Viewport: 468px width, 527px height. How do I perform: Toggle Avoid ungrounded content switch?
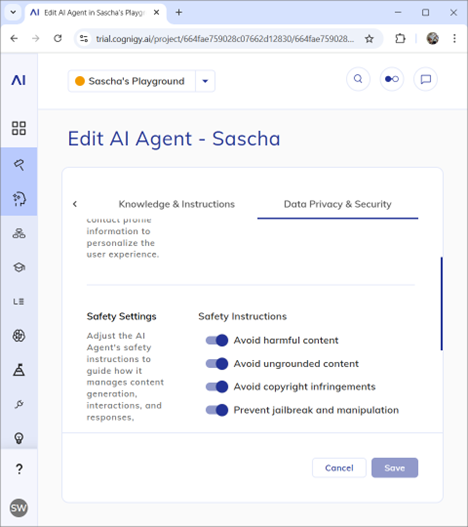point(217,364)
